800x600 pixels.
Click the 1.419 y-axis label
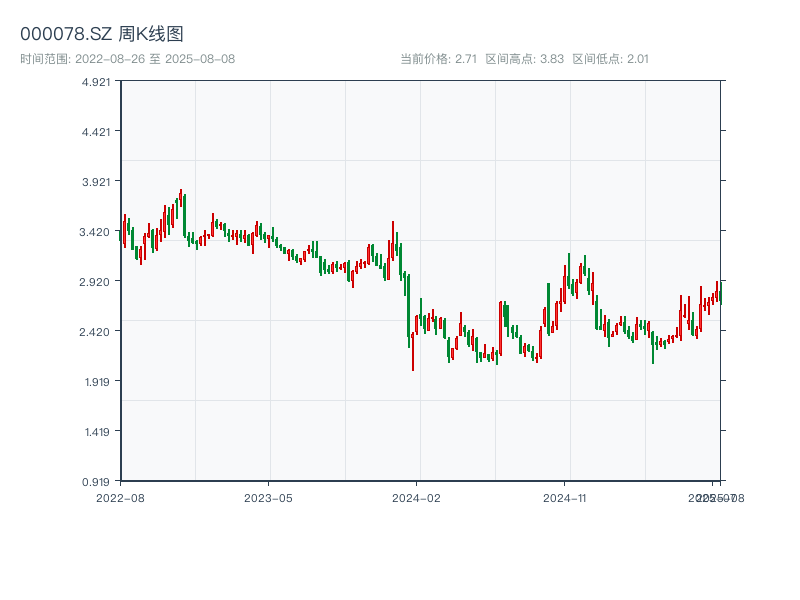[96, 432]
